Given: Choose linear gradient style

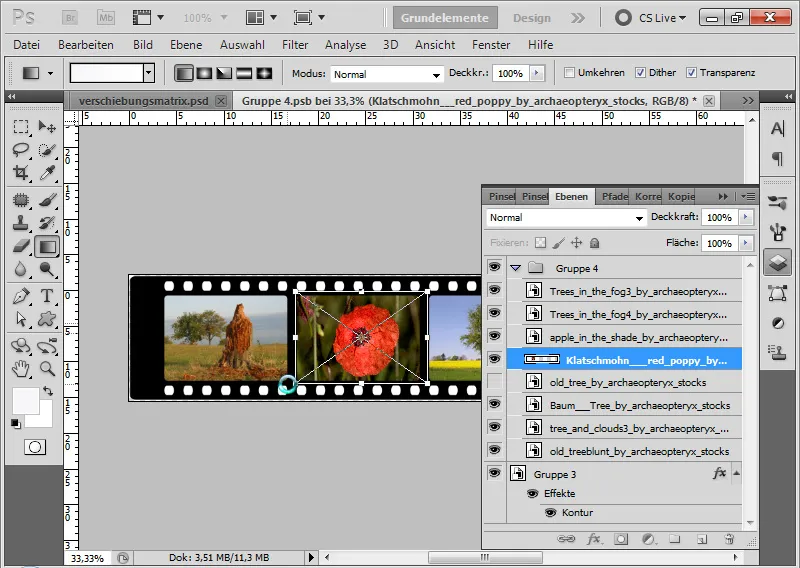Looking at the screenshot, I should pyautogui.click(x=184, y=73).
